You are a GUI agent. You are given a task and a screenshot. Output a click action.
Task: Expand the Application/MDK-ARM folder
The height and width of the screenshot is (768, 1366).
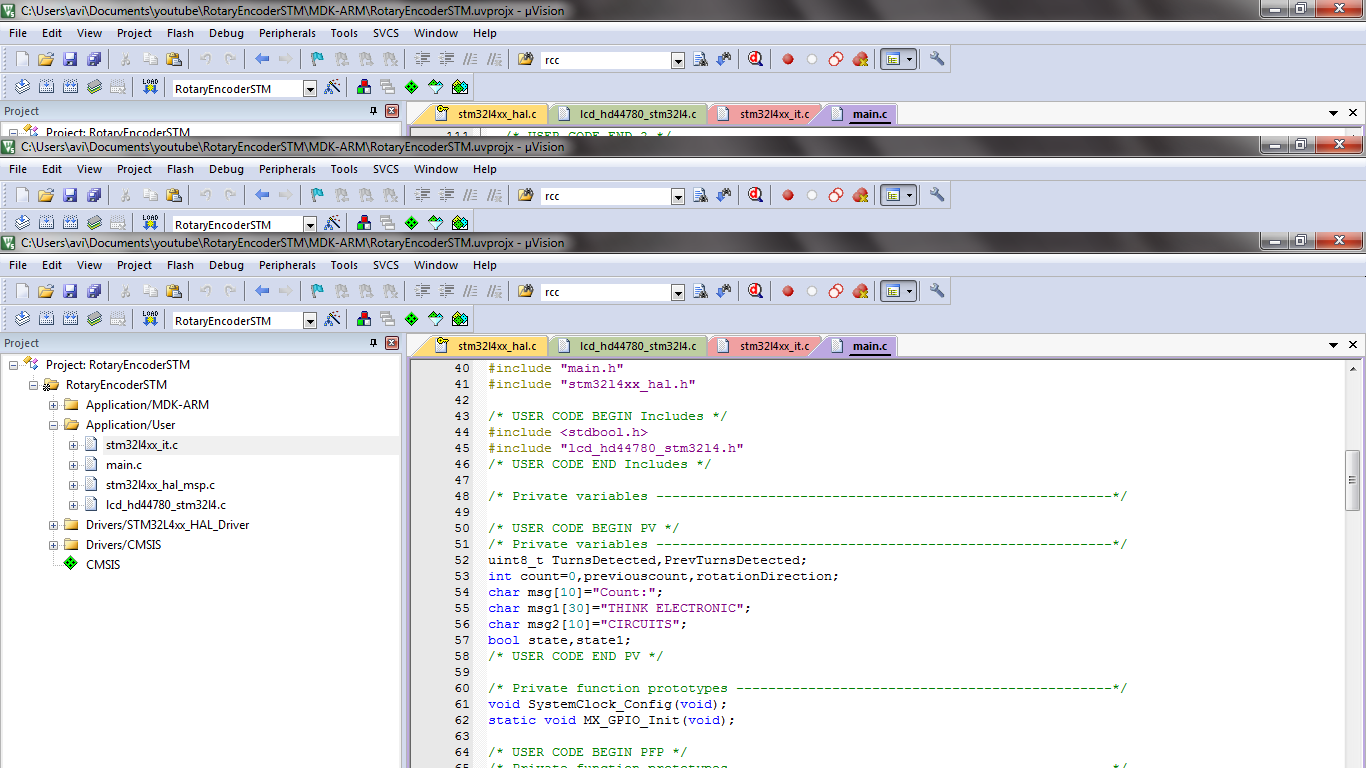pos(54,405)
